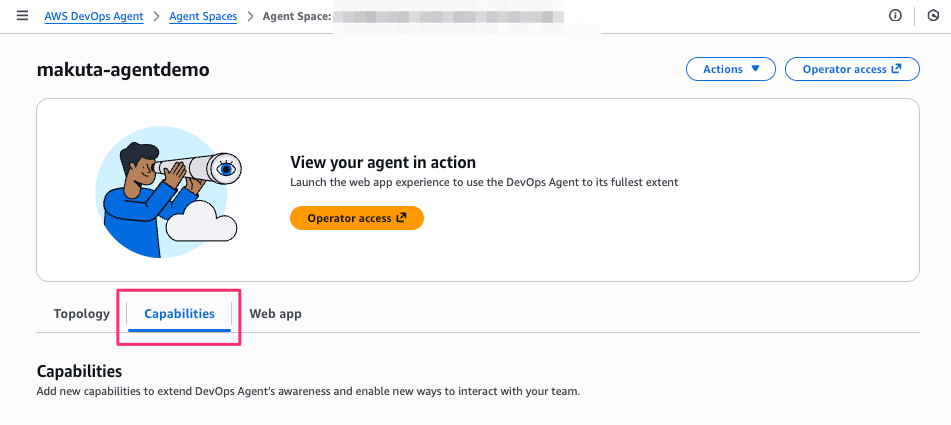Click the Capabilities section heading
Viewport: 951px width, 425px height.
pyautogui.click(x=79, y=372)
